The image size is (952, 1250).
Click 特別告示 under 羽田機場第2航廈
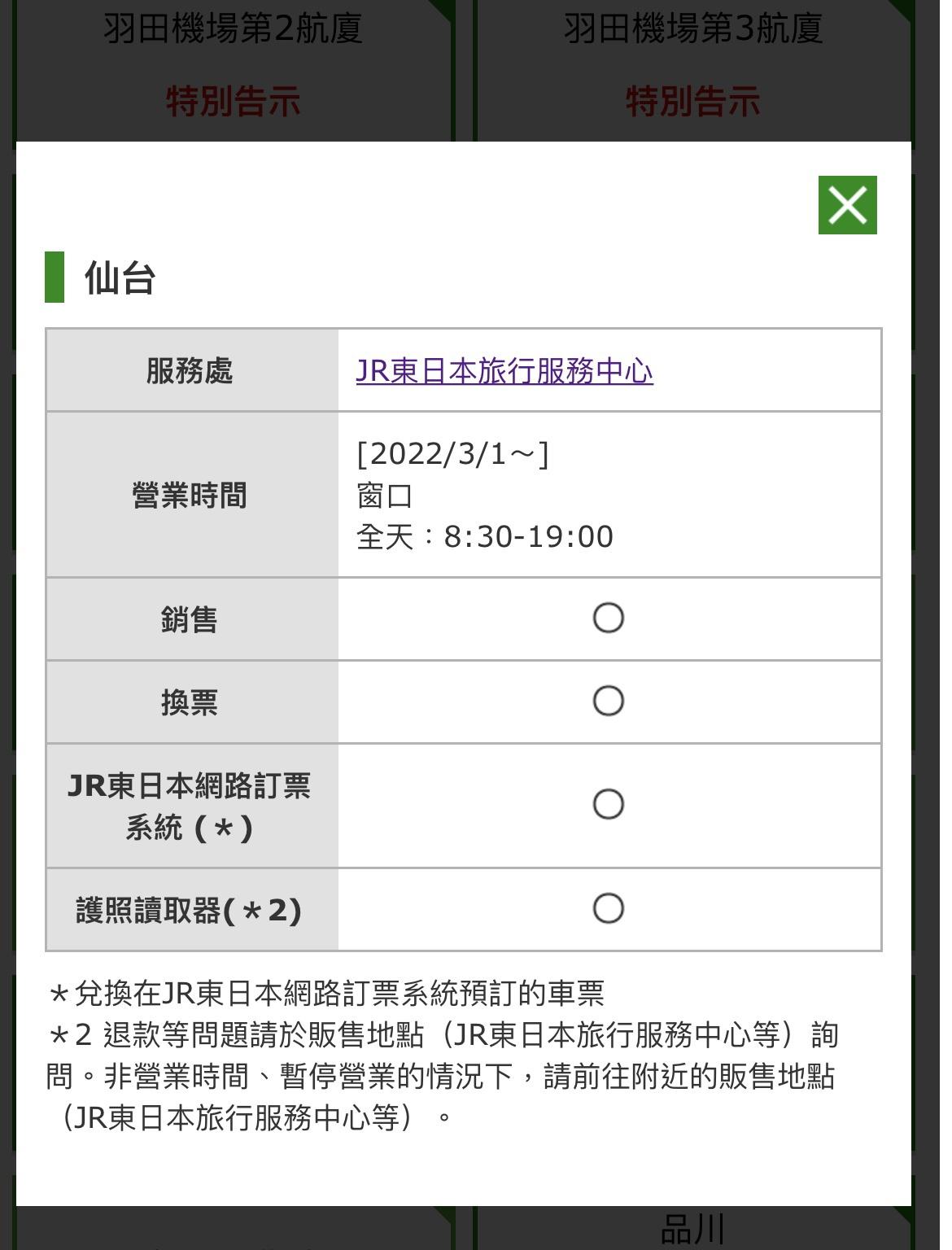tap(233, 103)
